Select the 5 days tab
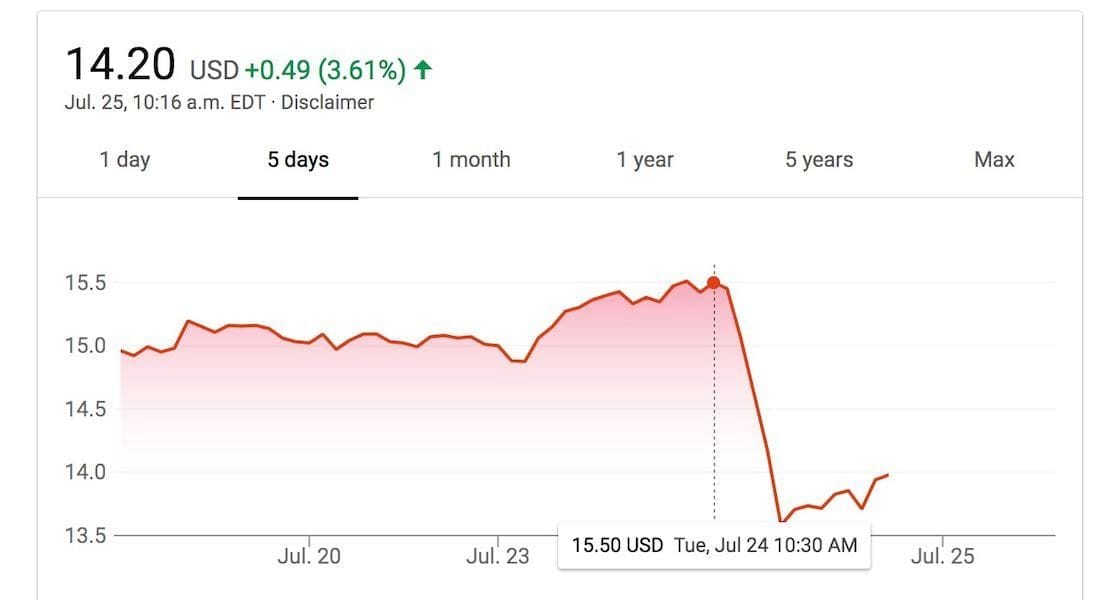This screenshot has width=1115, height=600. click(298, 160)
